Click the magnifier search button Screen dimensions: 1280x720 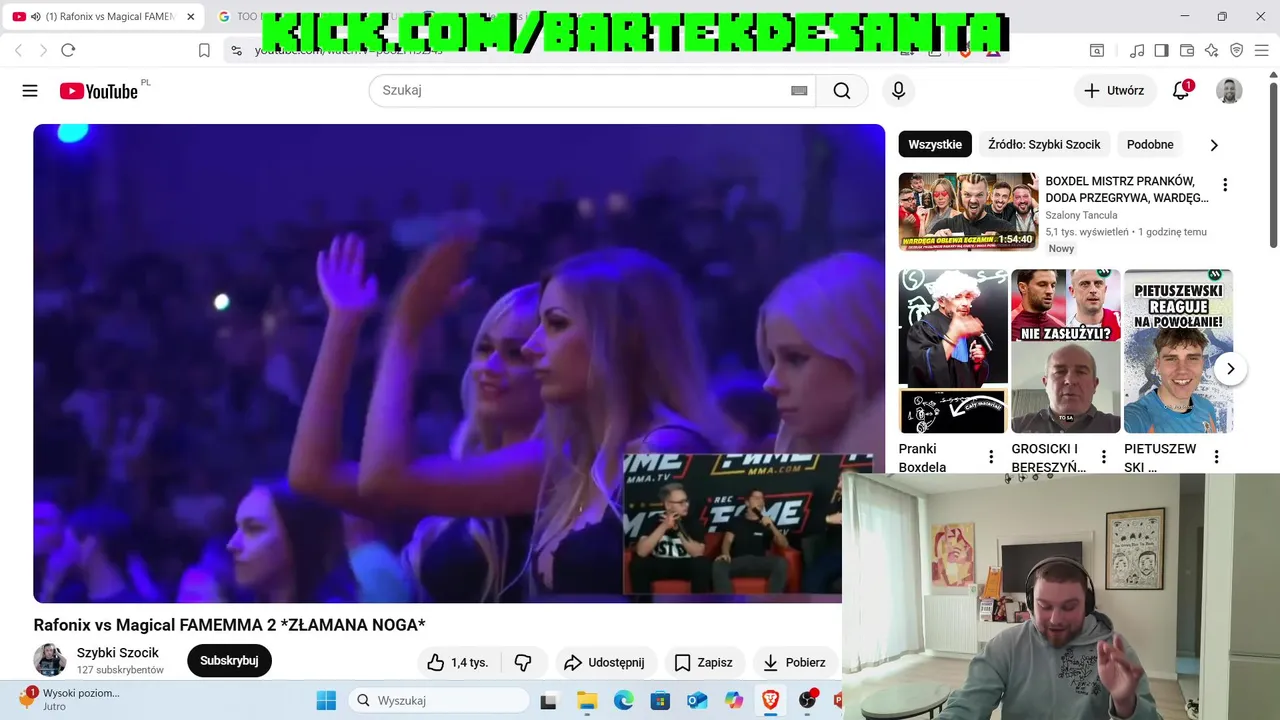coord(842,90)
